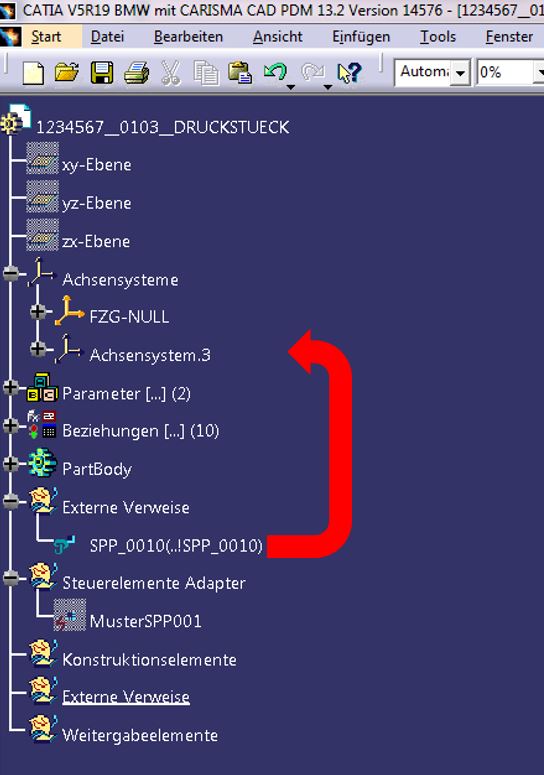This screenshot has width=544, height=775.
Task: Select the MusterSPP001 sketch icon
Action: pos(70,615)
